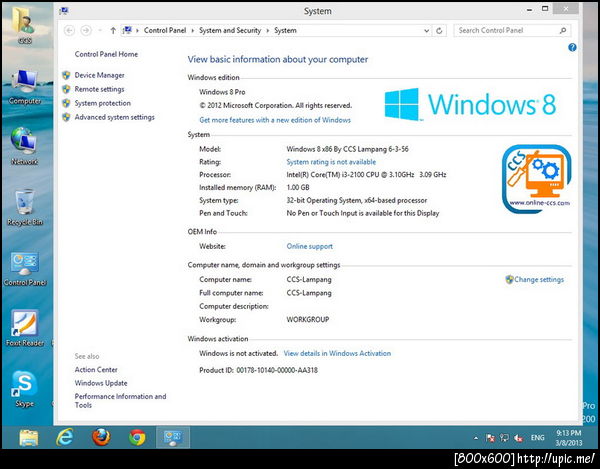Viewport: 600px width, 469px height.
Task: Click Get more features with new edition
Action: [275, 120]
